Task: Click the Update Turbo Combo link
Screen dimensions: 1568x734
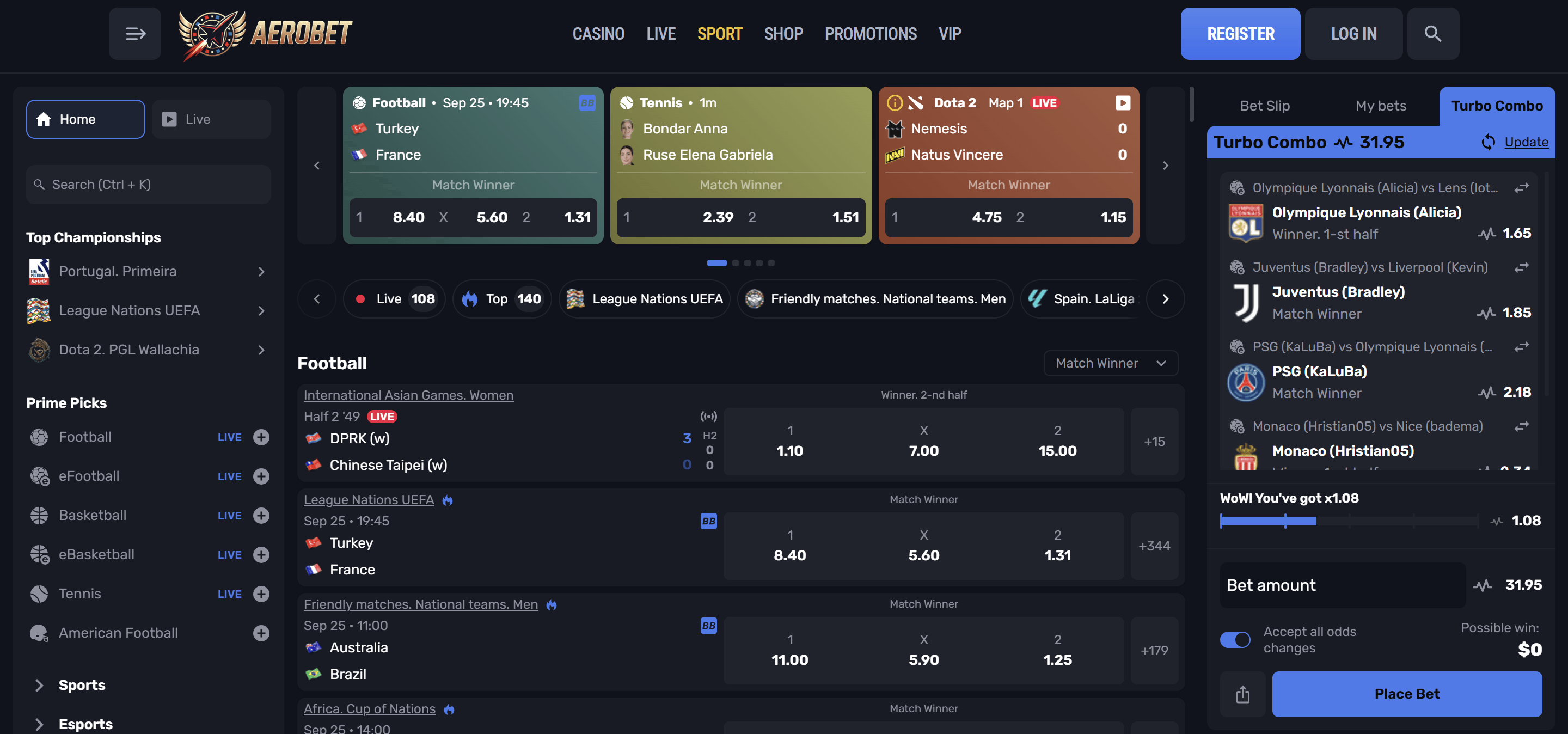Action: tap(1526, 142)
